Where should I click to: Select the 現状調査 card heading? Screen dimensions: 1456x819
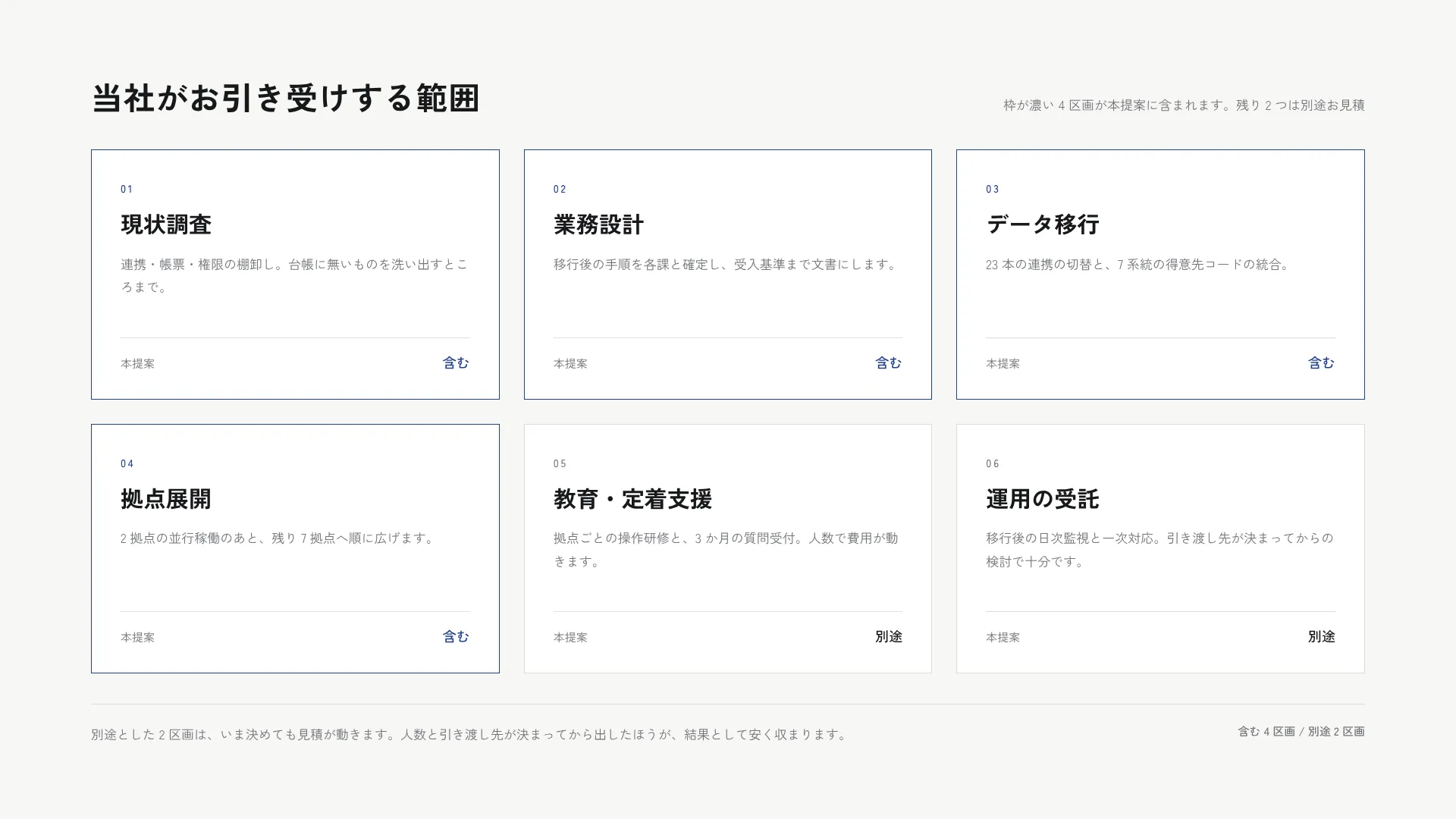click(x=166, y=224)
